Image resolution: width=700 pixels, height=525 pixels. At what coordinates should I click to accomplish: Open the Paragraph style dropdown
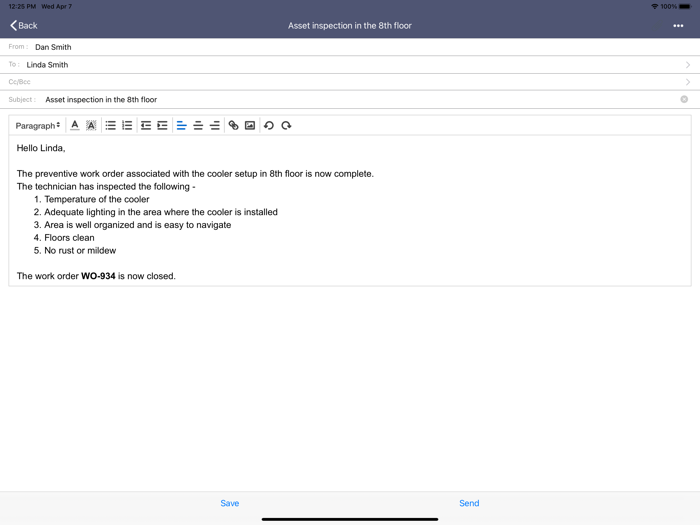coord(38,125)
